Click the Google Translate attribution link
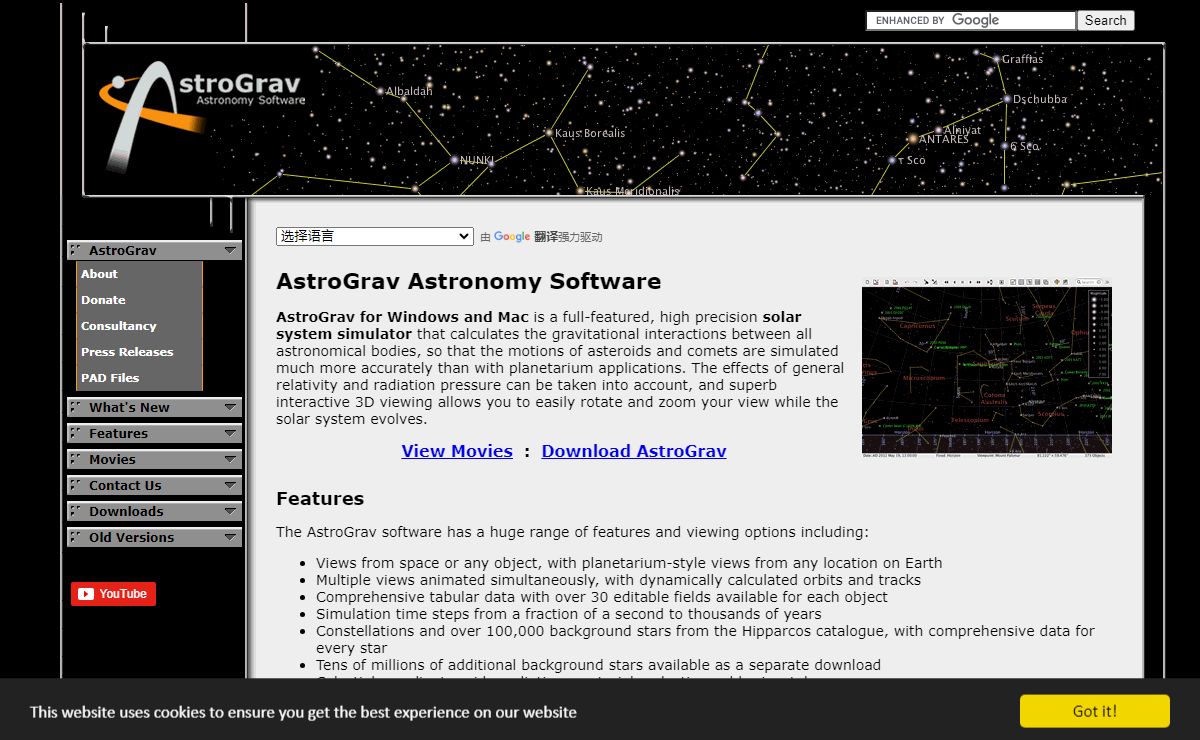The width and height of the screenshot is (1200, 740). (550, 237)
